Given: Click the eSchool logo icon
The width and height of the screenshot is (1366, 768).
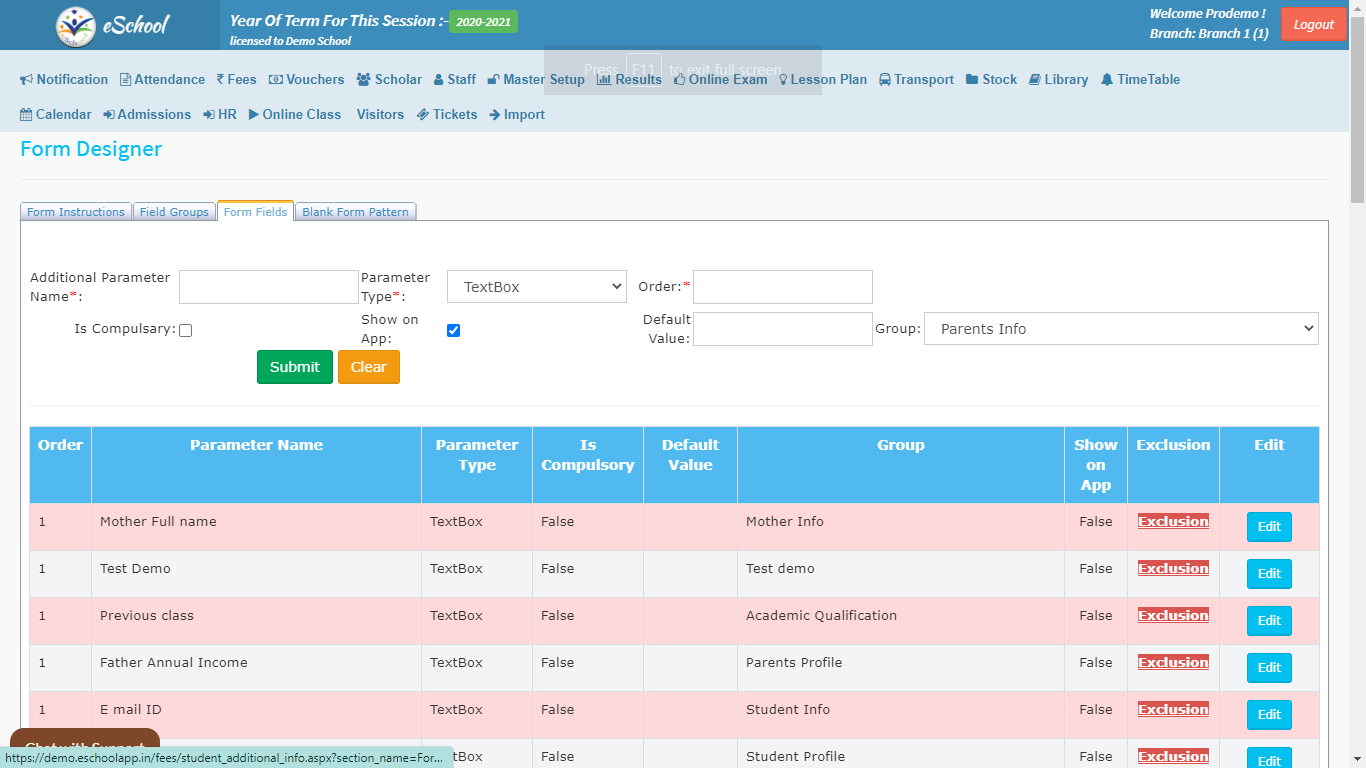Looking at the screenshot, I should (76, 26).
